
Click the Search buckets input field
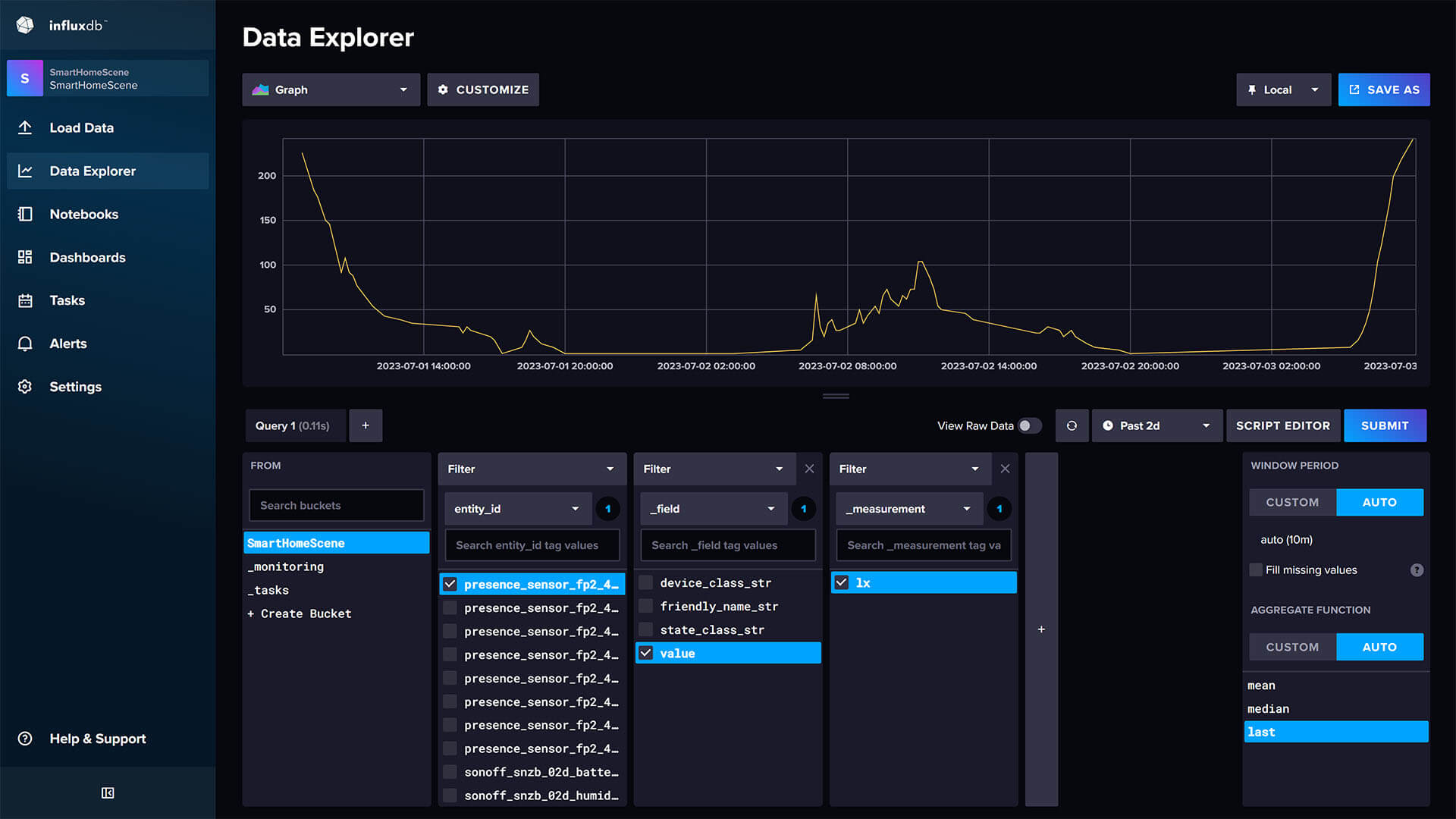click(x=336, y=505)
